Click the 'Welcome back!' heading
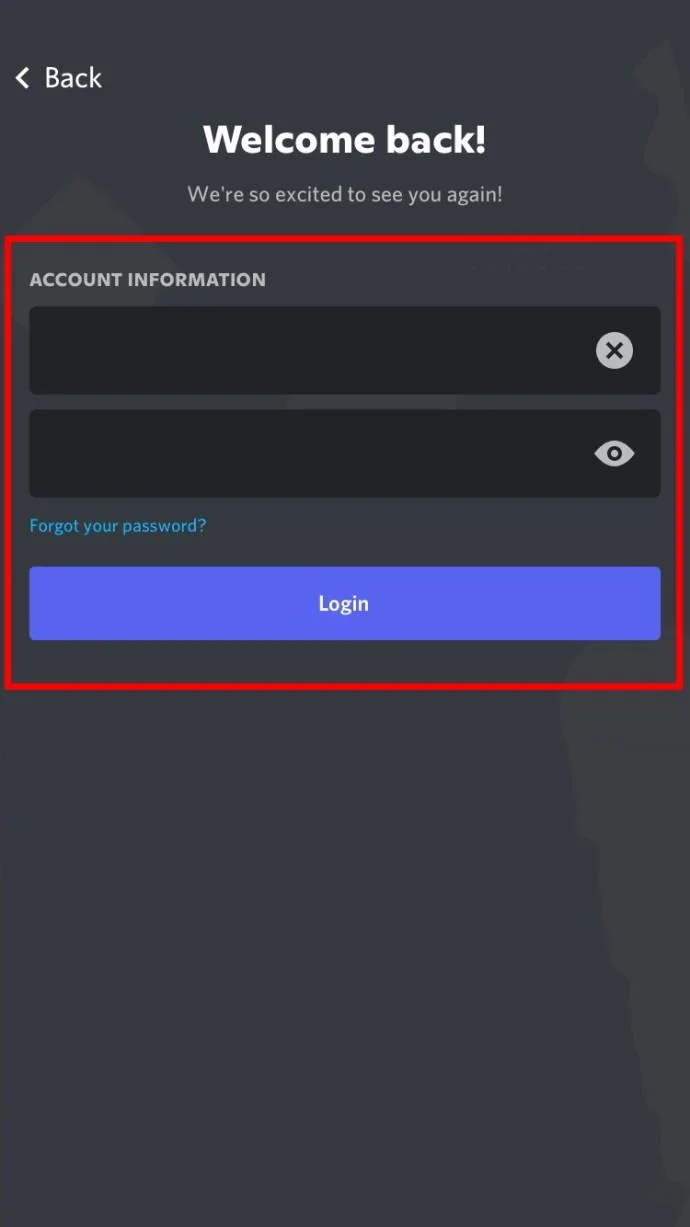This screenshot has width=690, height=1227. pyautogui.click(x=344, y=139)
